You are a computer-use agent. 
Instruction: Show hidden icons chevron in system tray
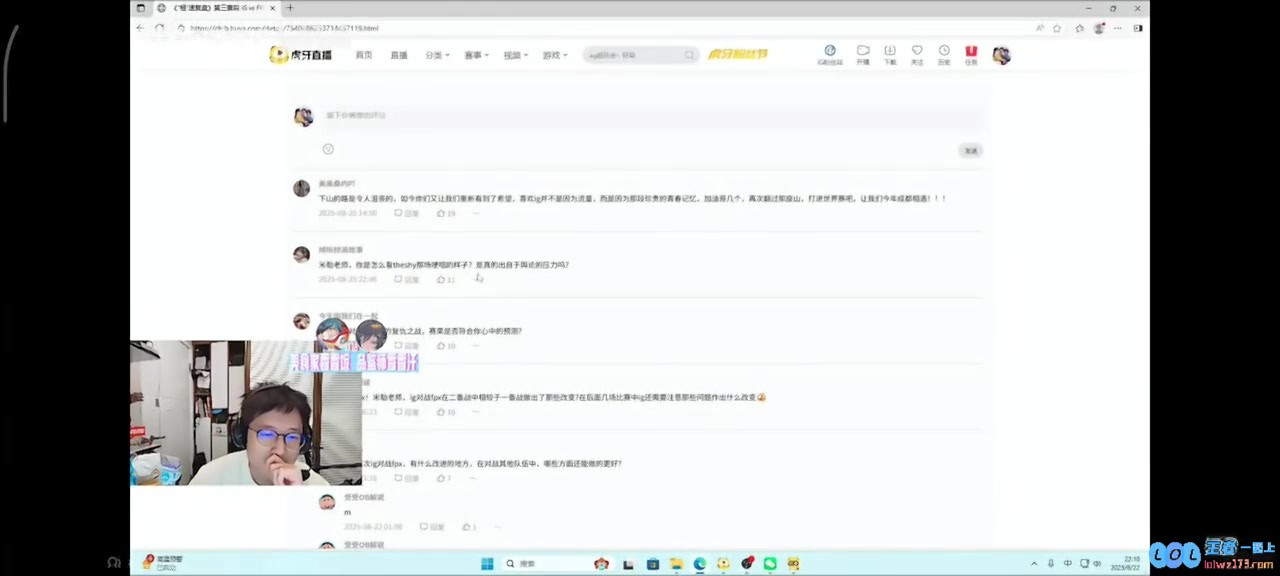[x=1035, y=564]
